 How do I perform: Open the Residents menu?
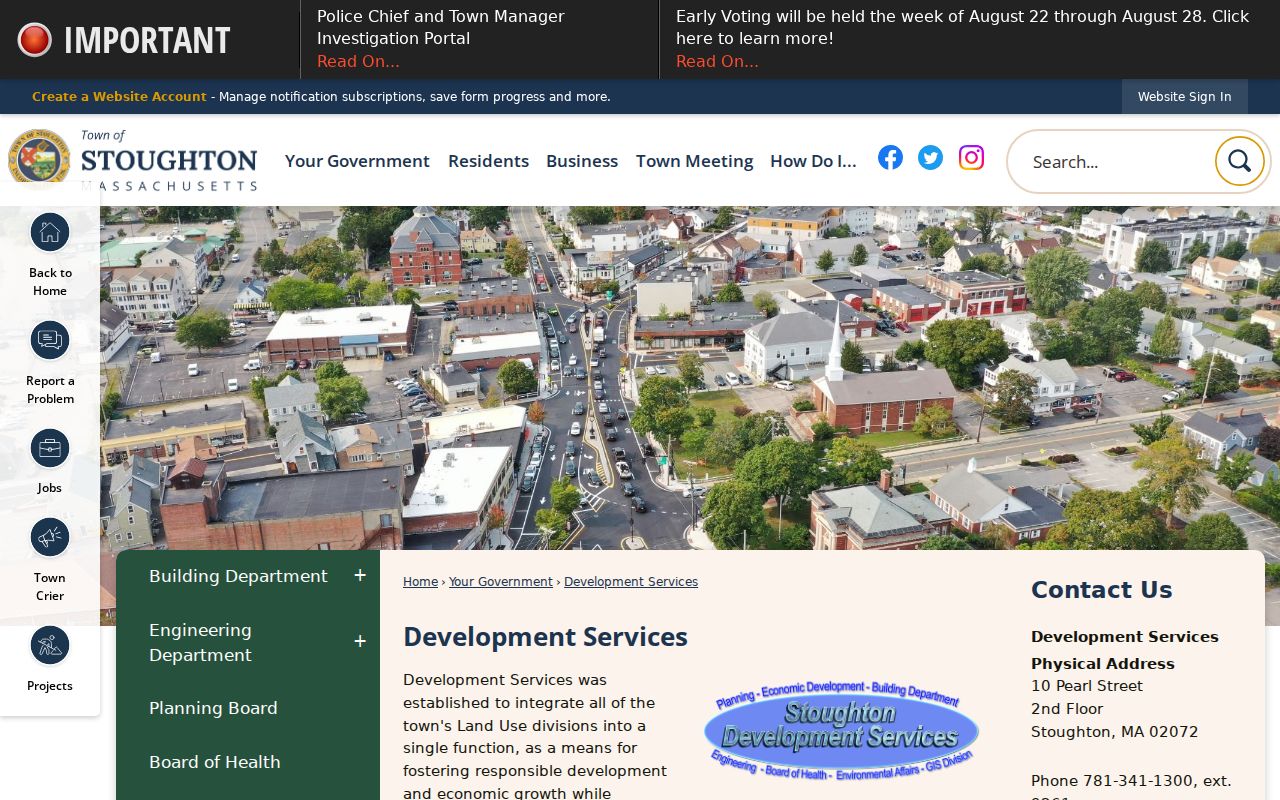(488, 161)
